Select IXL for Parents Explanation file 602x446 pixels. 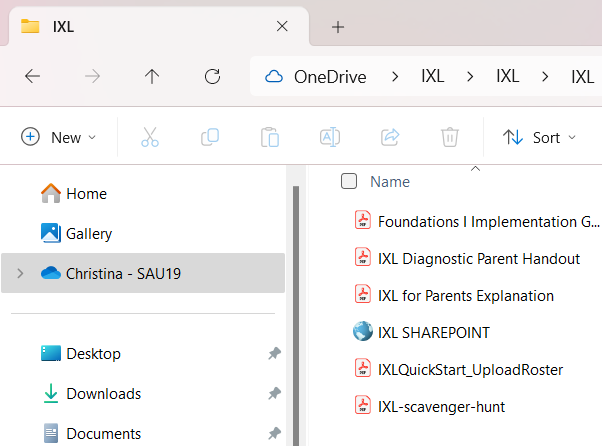click(466, 296)
